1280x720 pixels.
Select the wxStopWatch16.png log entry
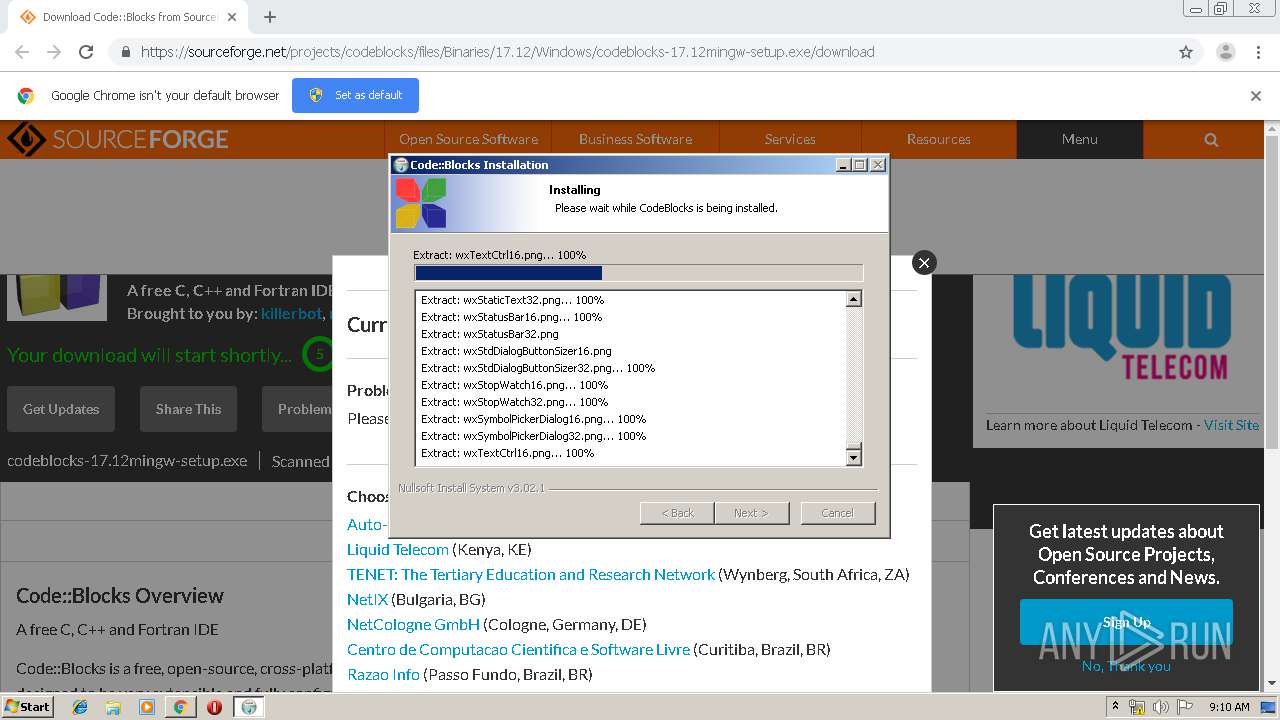pyautogui.click(x=514, y=385)
